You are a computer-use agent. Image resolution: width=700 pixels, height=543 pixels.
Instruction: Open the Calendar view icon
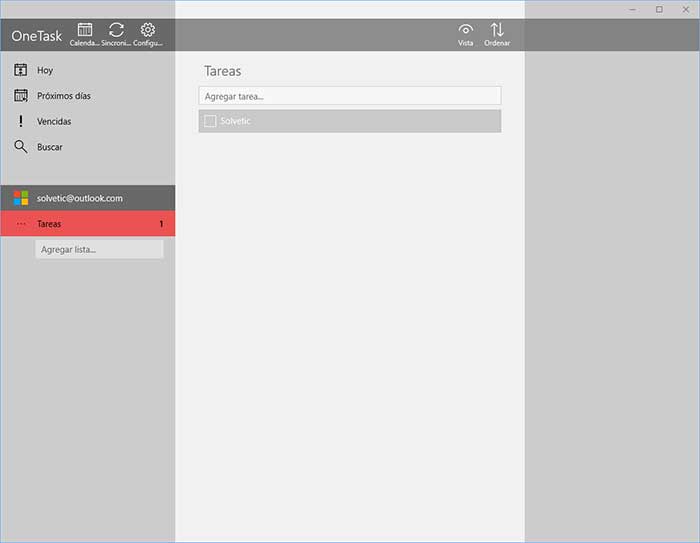click(85, 30)
